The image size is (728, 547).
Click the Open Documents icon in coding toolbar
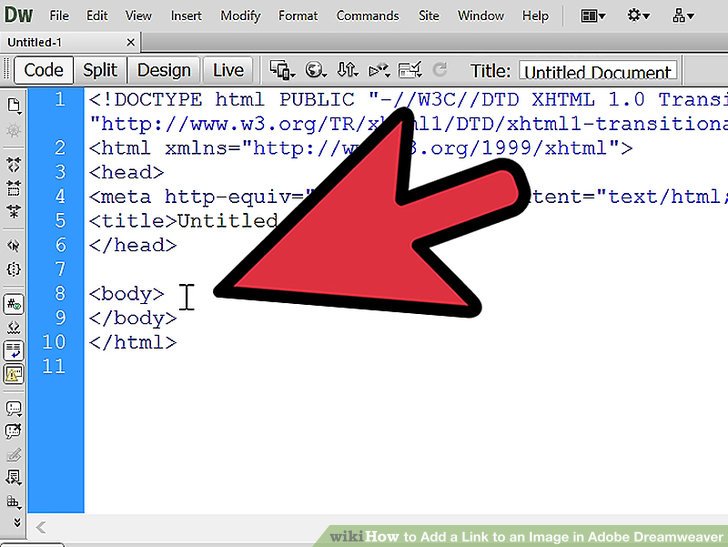pyautogui.click(x=14, y=105)
